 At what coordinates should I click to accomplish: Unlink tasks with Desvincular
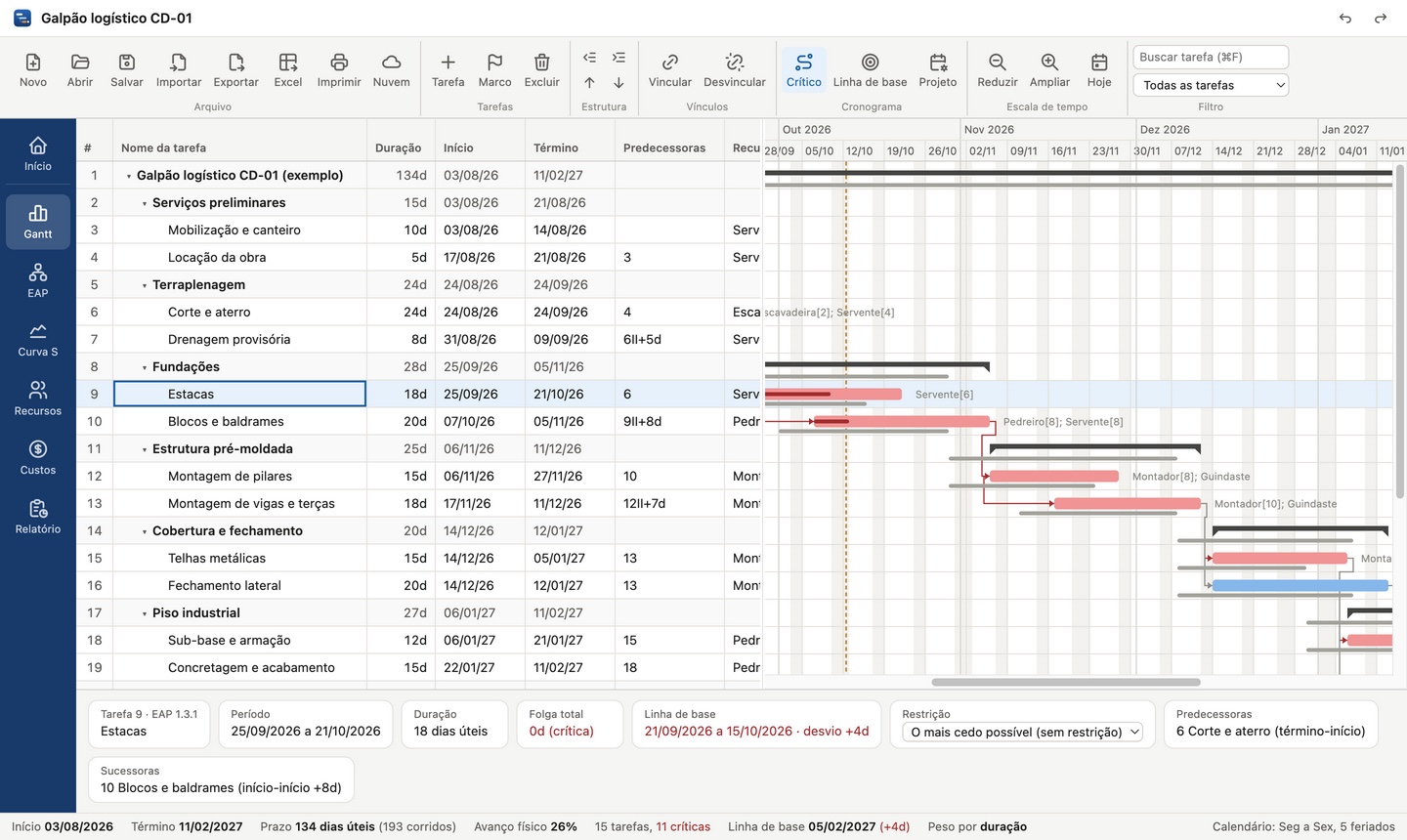[735, 70]
